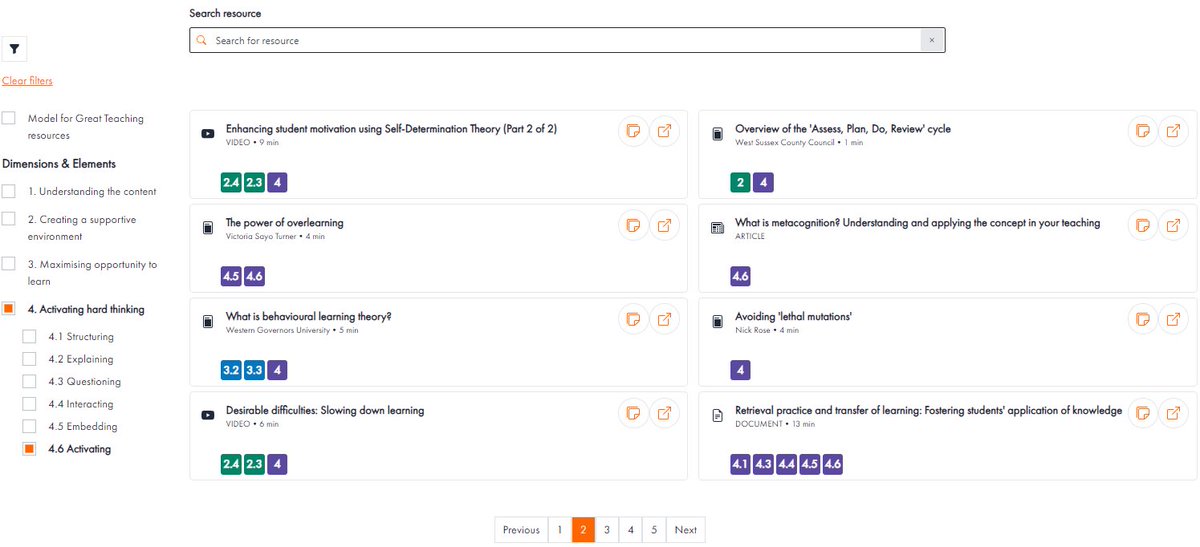1200x547 pixels.
Task: Open What is behavioural learning theory title
Action: [309, 317]
